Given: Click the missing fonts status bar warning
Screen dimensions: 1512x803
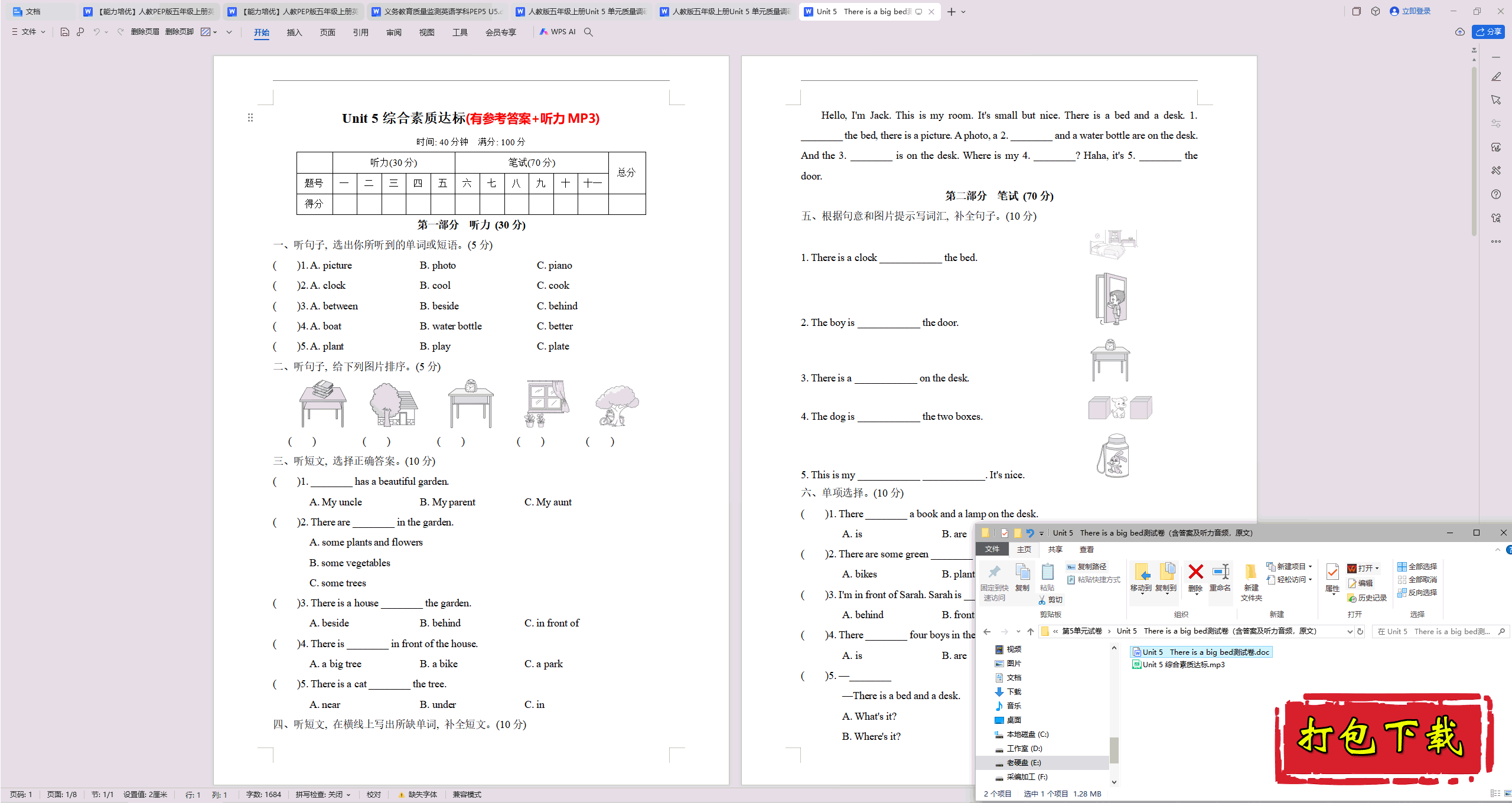Looking at the screenshot, I should [x=418, y=795].
